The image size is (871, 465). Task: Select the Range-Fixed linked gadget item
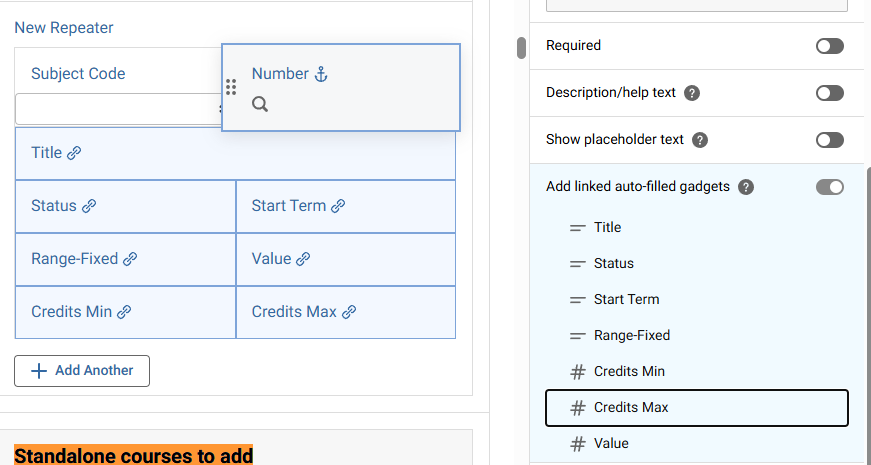click(697, 336)
